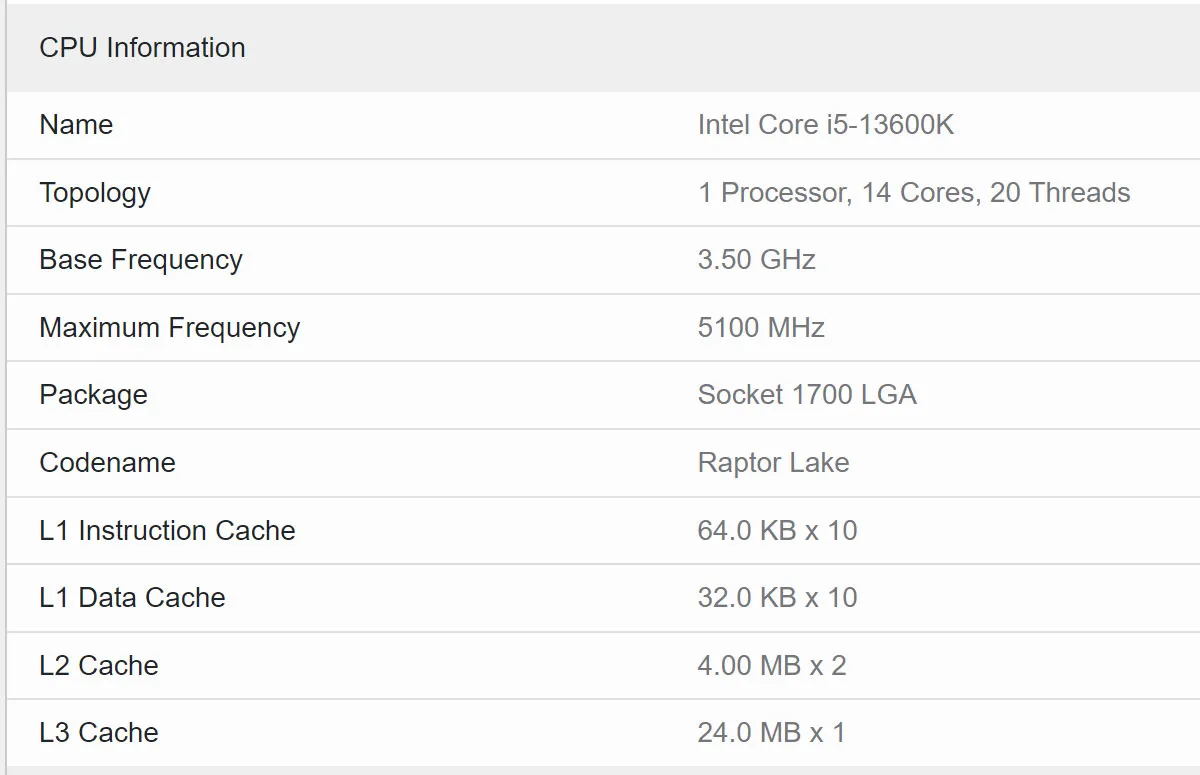Select the 32.0 KB x 10 value
The image size is (1200, 775).
tap(778, 598)
